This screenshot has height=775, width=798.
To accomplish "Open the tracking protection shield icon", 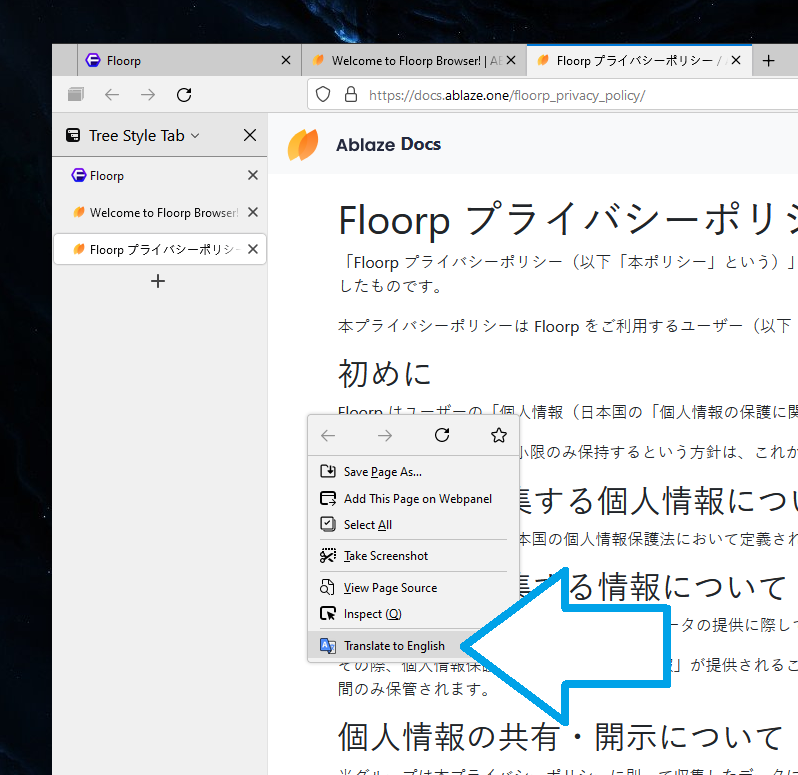I will (x=323, y=95).
